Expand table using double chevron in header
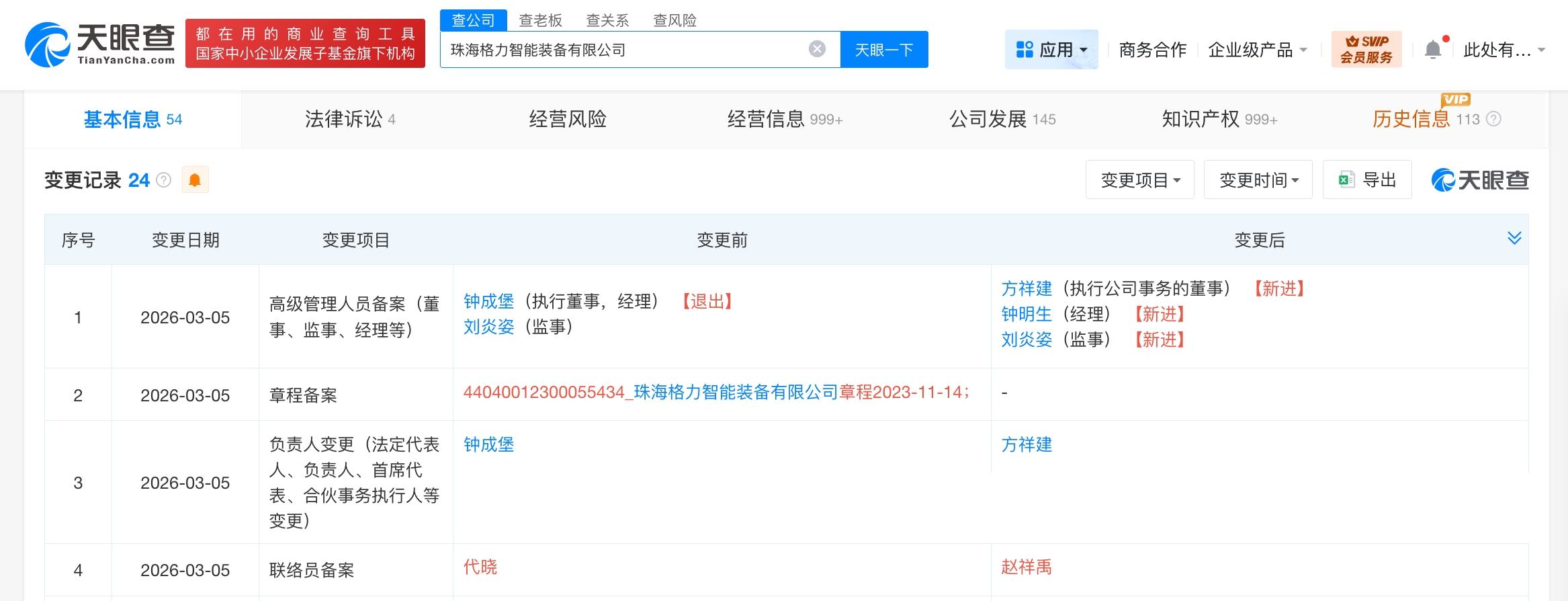Screen dimensions: 1568x601 pos(1514,239)
